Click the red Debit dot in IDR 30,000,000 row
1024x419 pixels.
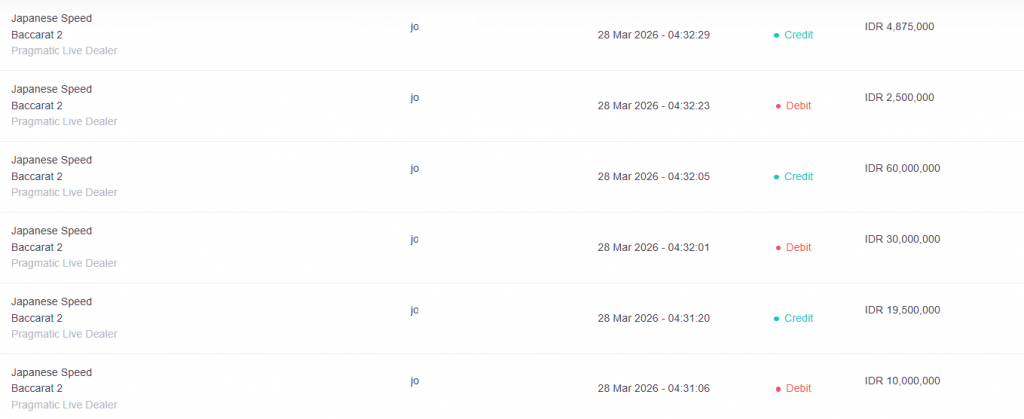777,248
